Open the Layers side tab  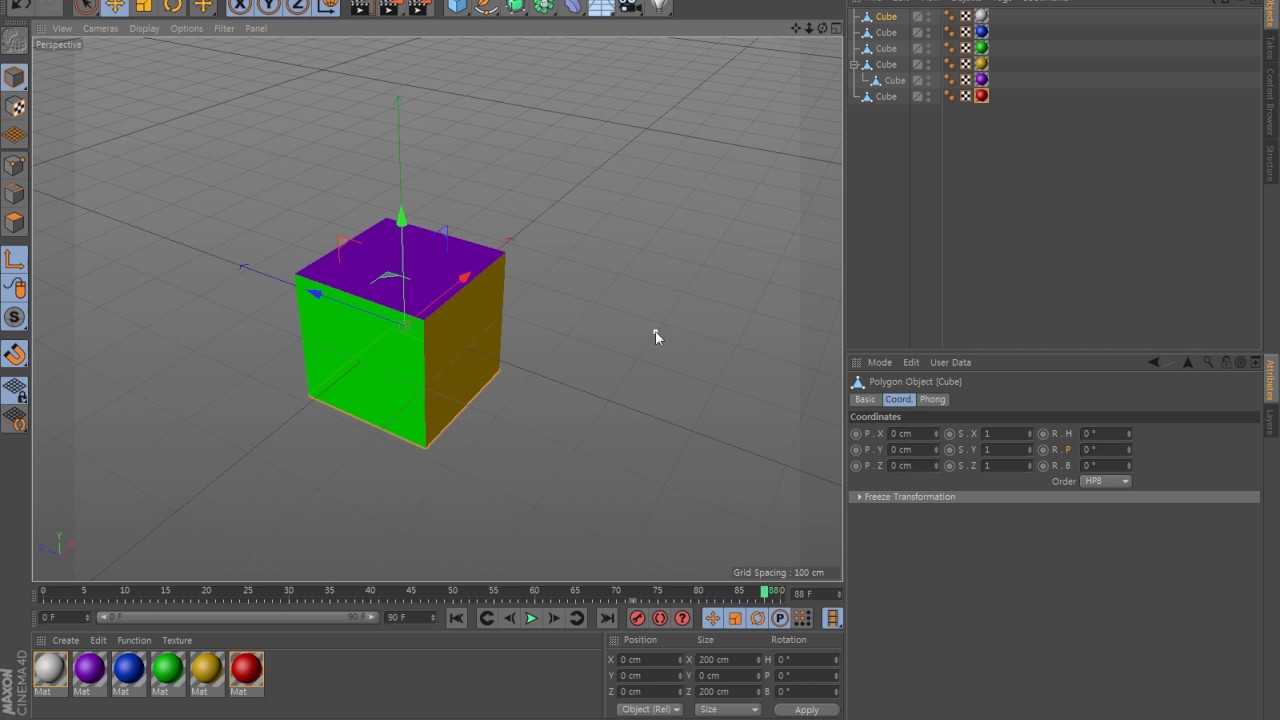(1271, 421)
